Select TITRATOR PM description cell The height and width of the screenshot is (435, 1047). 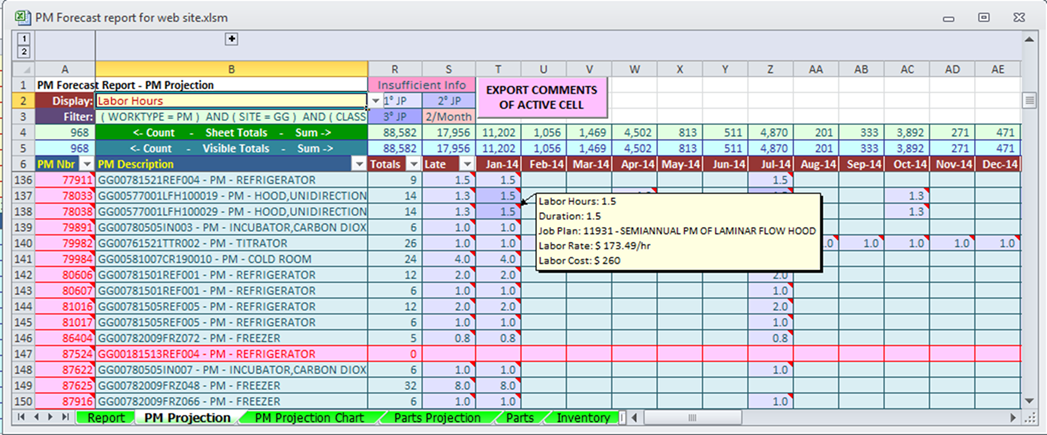232,243
